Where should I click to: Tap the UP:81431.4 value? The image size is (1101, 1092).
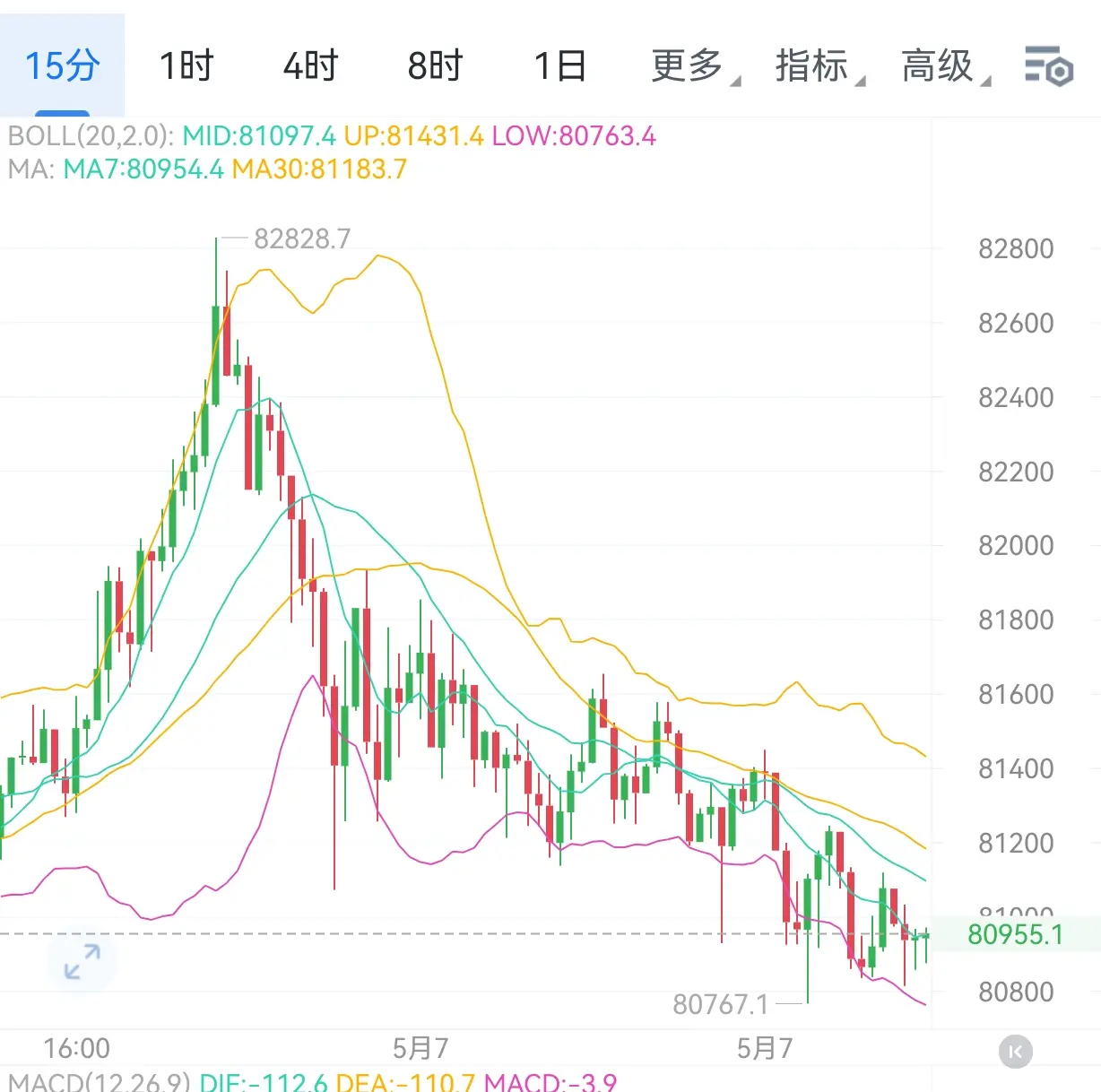coord(414,136)
